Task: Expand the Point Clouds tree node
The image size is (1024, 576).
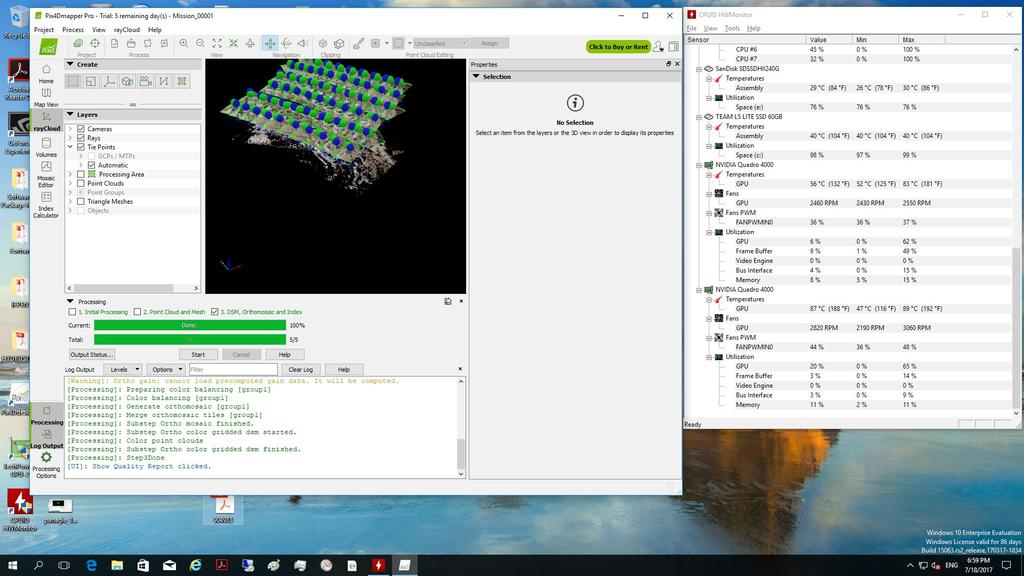Action: [71, 184]
